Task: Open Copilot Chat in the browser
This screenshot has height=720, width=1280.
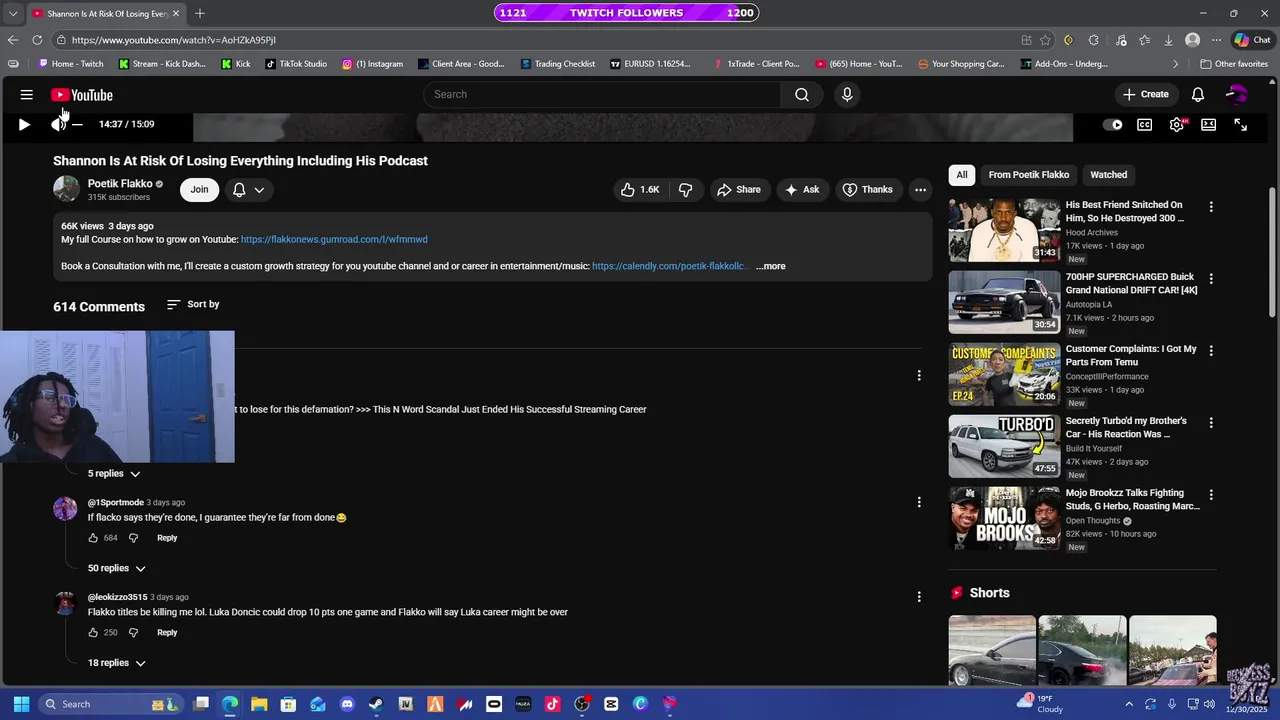Action: click(1252, 40)
